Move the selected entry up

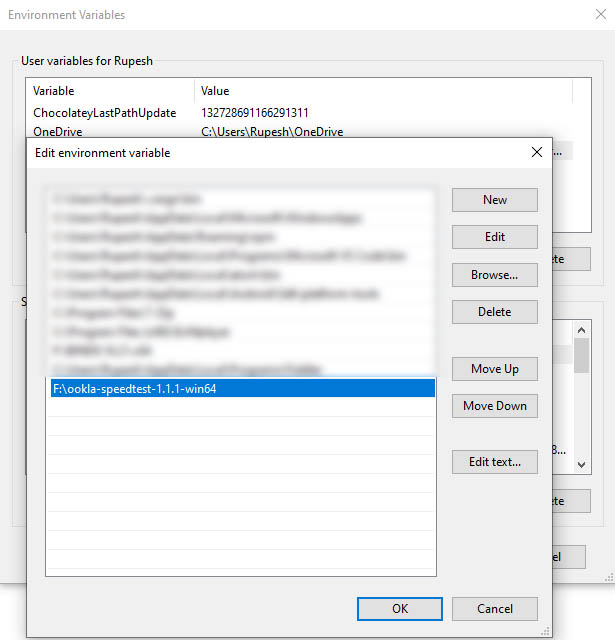click(x=494, y=369)
